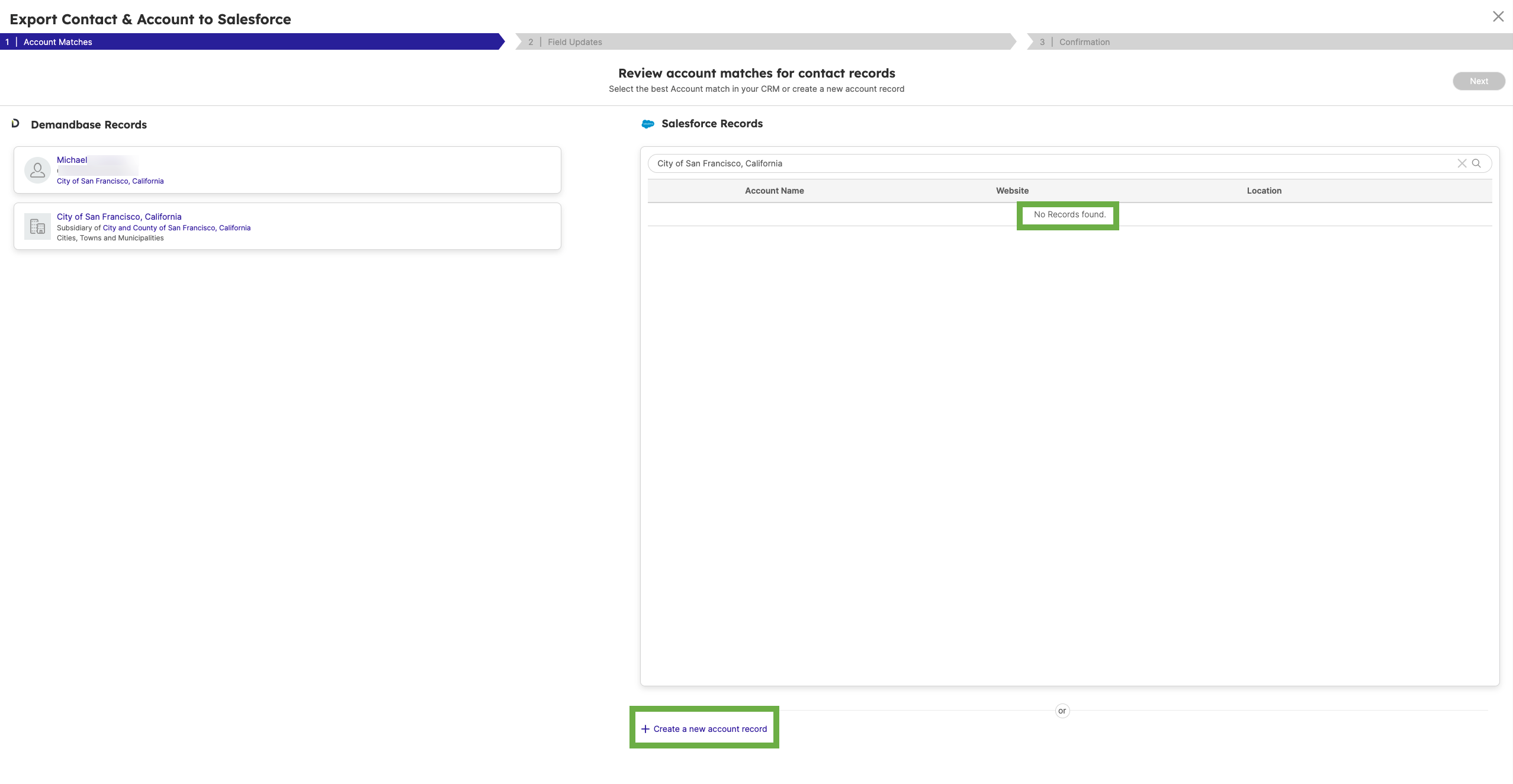Click the Next button
The image size is (1513, 784).
1478,81
